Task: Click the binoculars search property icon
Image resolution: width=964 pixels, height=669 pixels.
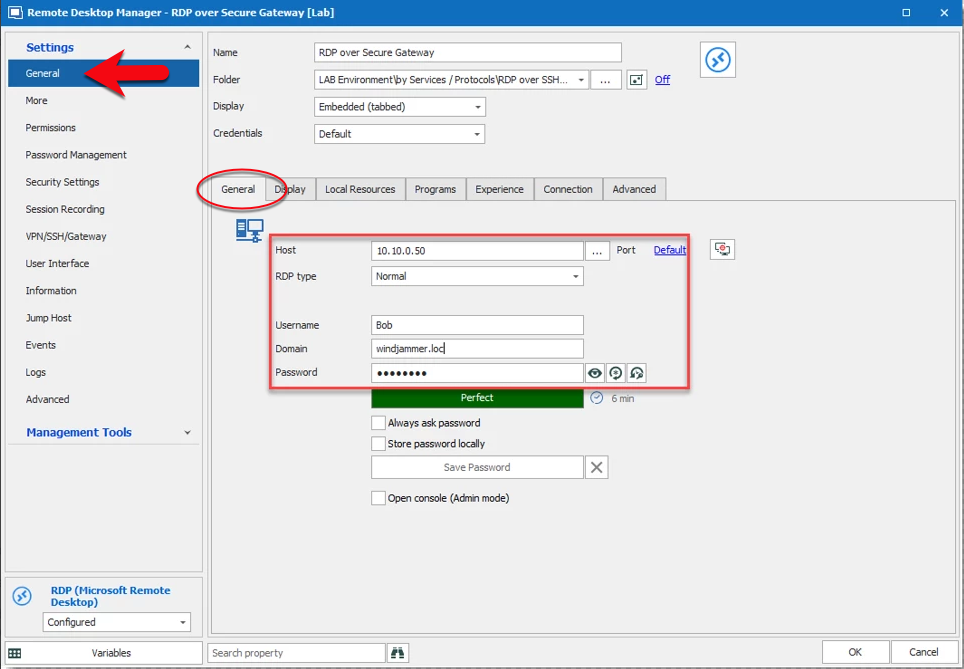Action: click(x=398, y=653)
